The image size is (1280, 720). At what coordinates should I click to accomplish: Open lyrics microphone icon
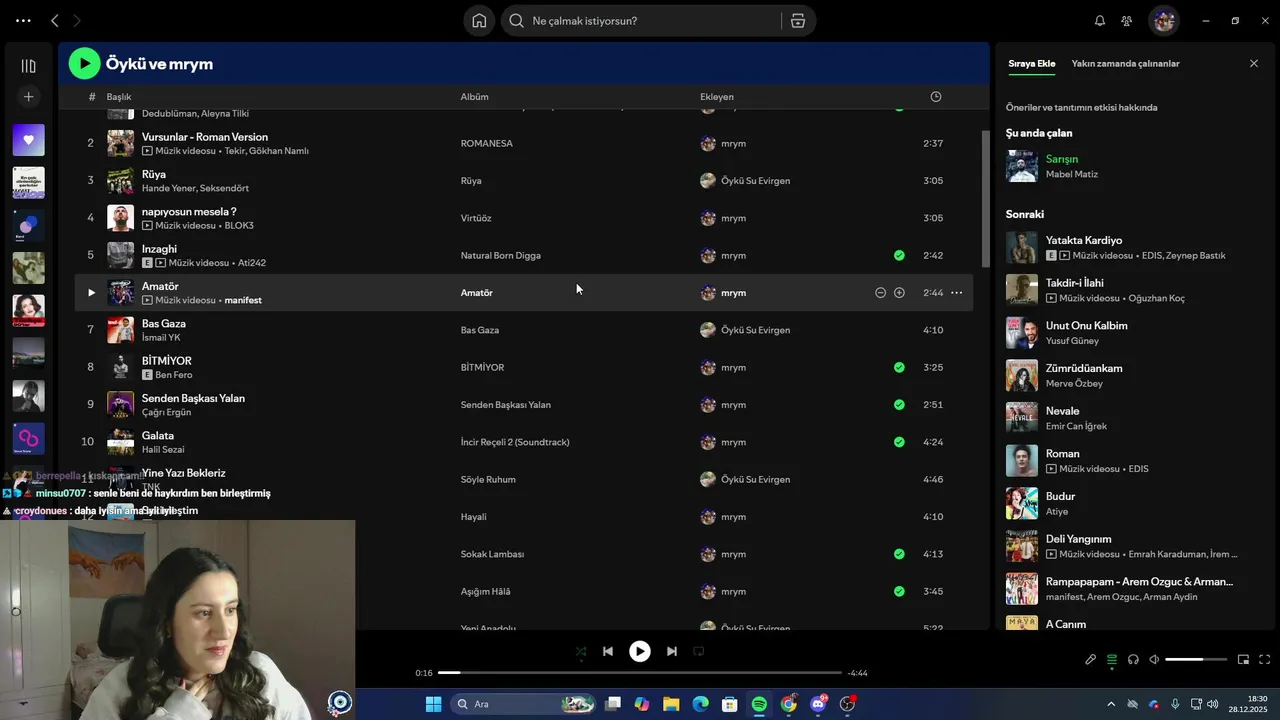coord(1091,659)
